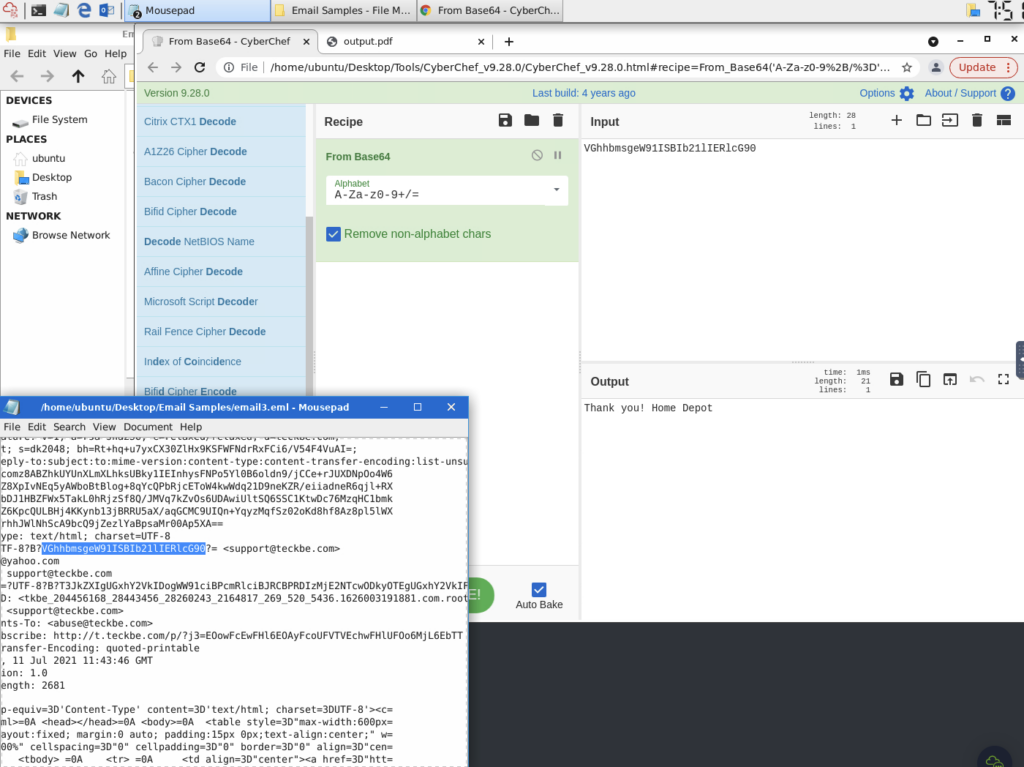The width and height of the screenshot is (1024, 767).
Task: Select the Chrome address bar
Action: [x=579, y=67]
